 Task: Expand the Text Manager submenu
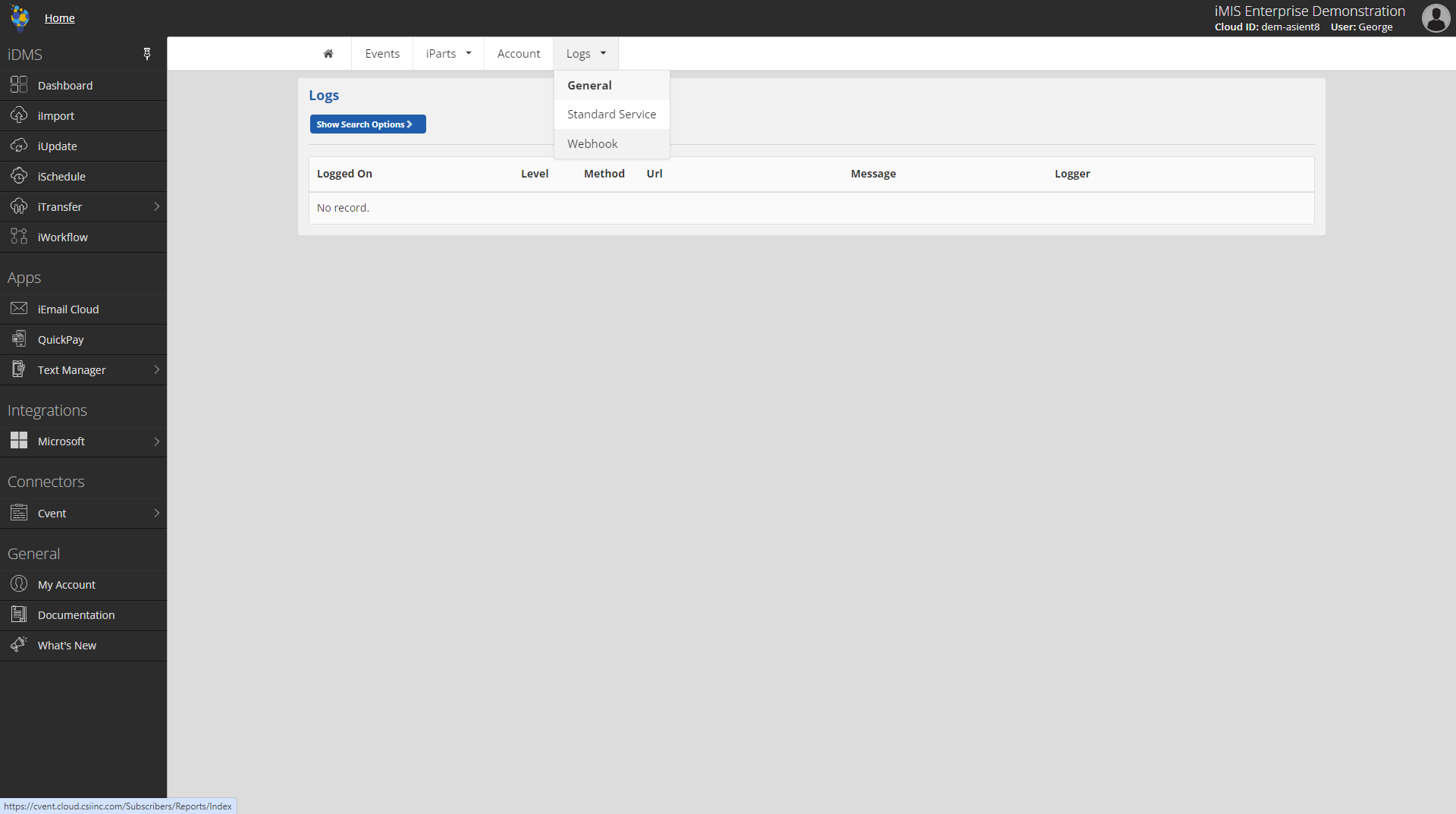(156, 369)
